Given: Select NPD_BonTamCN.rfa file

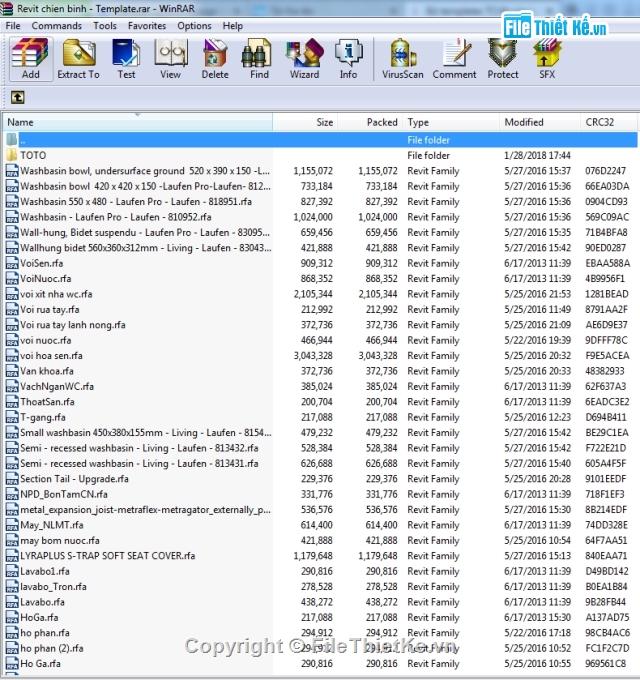Looking at the screenshot, I should [x=64, y=494].
